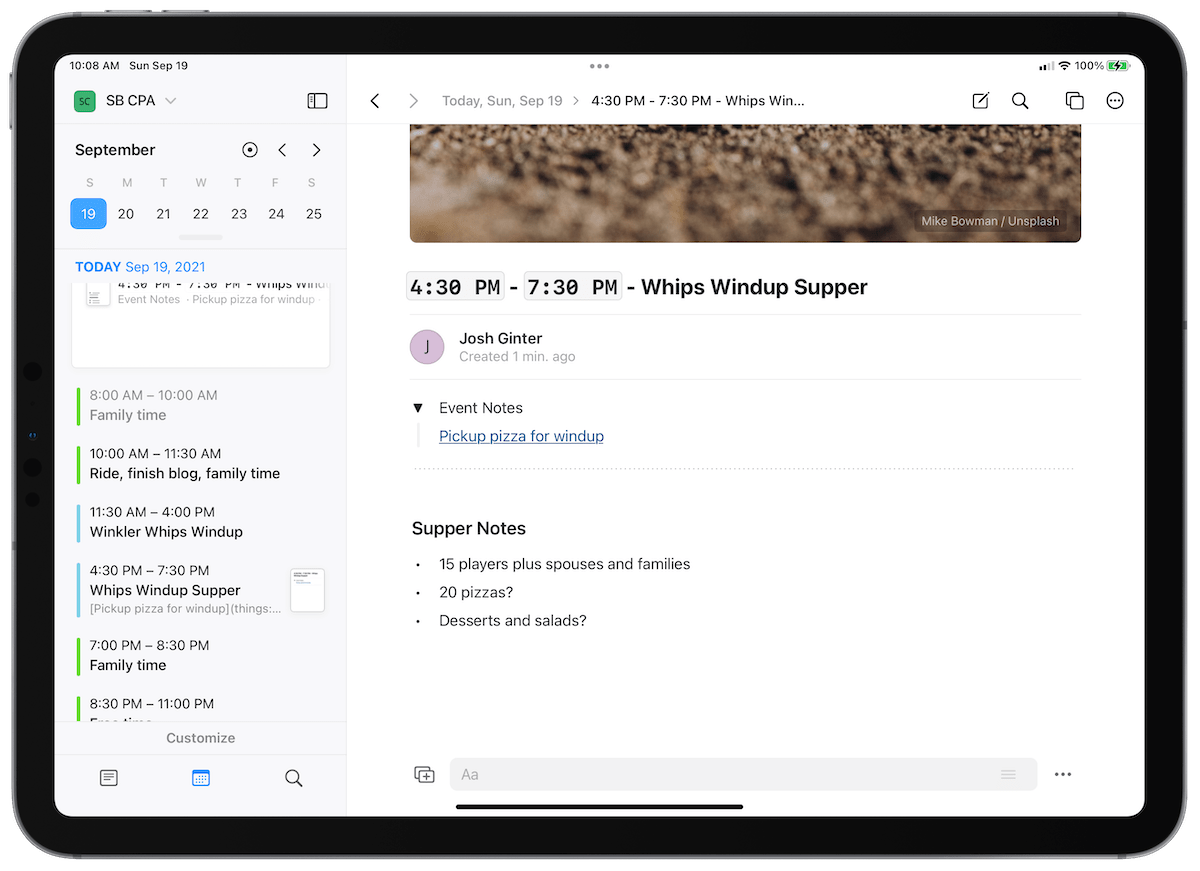Open Whips Windup Supper document thumbnail
The width and height of the screenshot is (1200, 871).
click(x=307, y=590)
